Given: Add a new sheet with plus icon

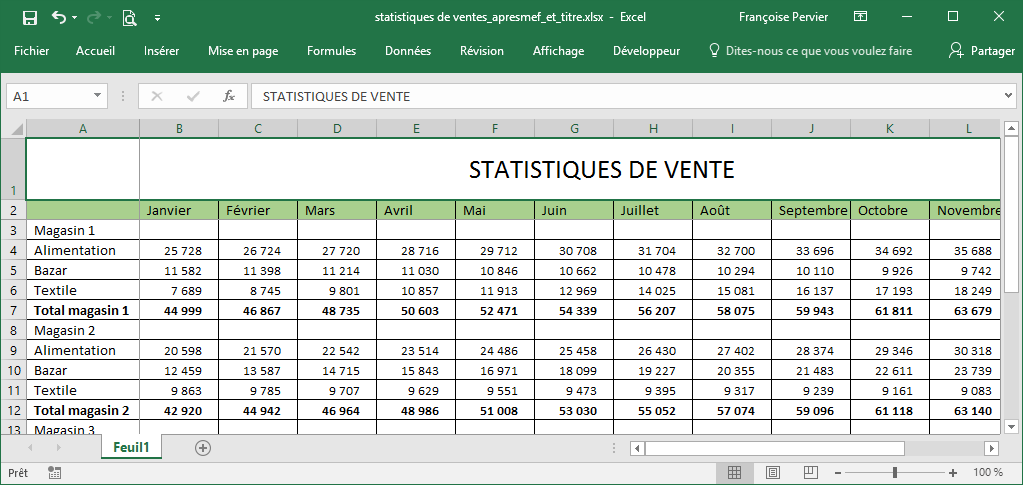Looking at the screenshot, I should [x=203, y=448].
